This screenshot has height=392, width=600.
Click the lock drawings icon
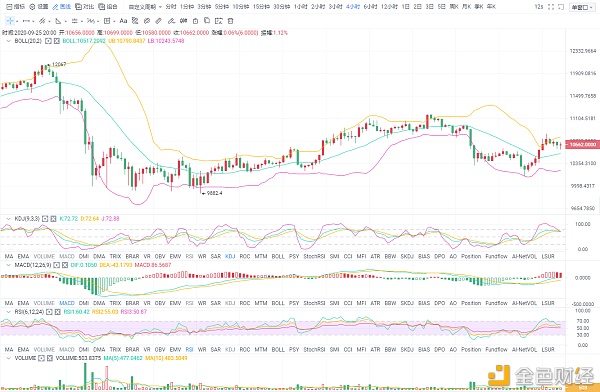196,21
